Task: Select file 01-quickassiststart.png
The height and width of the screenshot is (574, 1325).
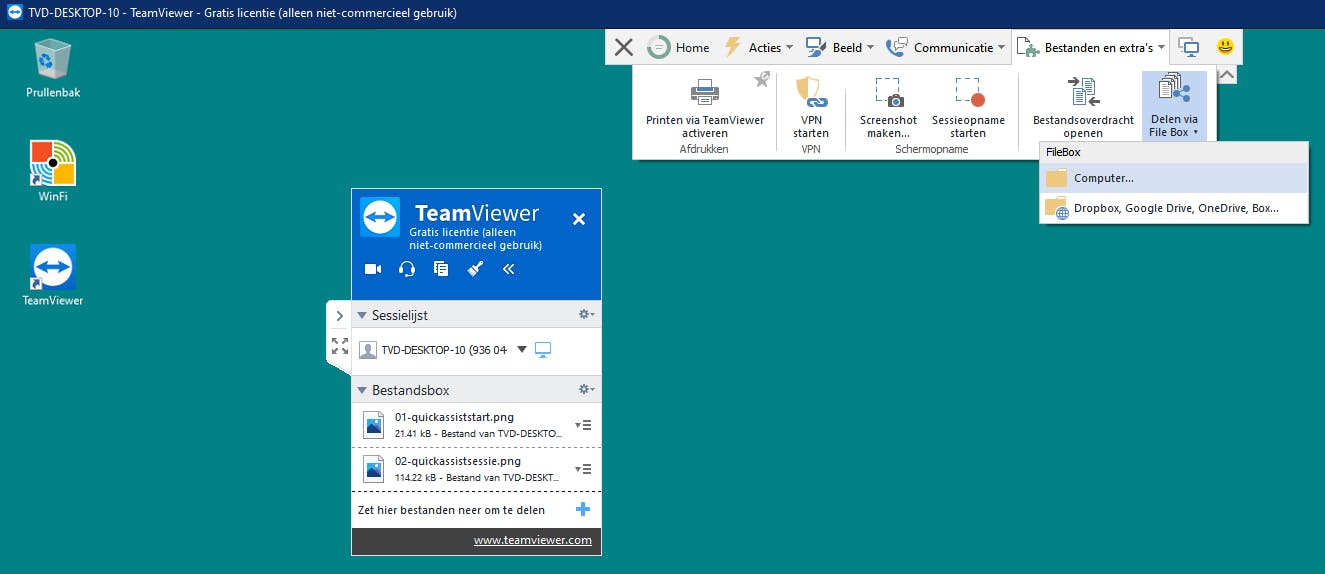Action: (476, 425)
